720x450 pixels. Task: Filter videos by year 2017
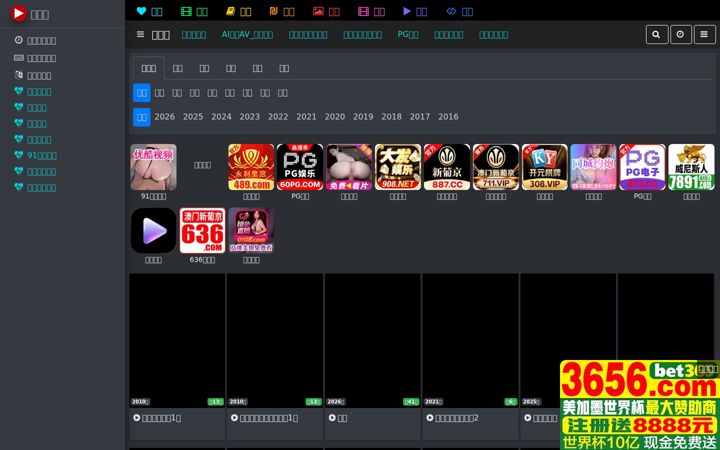[420, 117]
